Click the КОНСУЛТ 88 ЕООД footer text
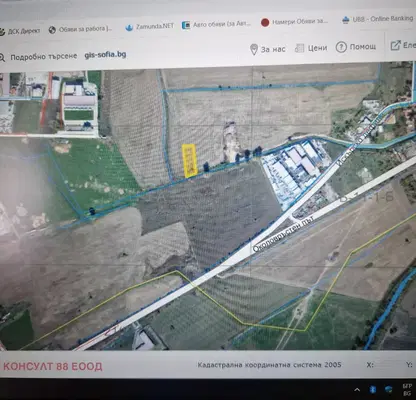Viewport: 416px width, 400px height. [53, 366]
